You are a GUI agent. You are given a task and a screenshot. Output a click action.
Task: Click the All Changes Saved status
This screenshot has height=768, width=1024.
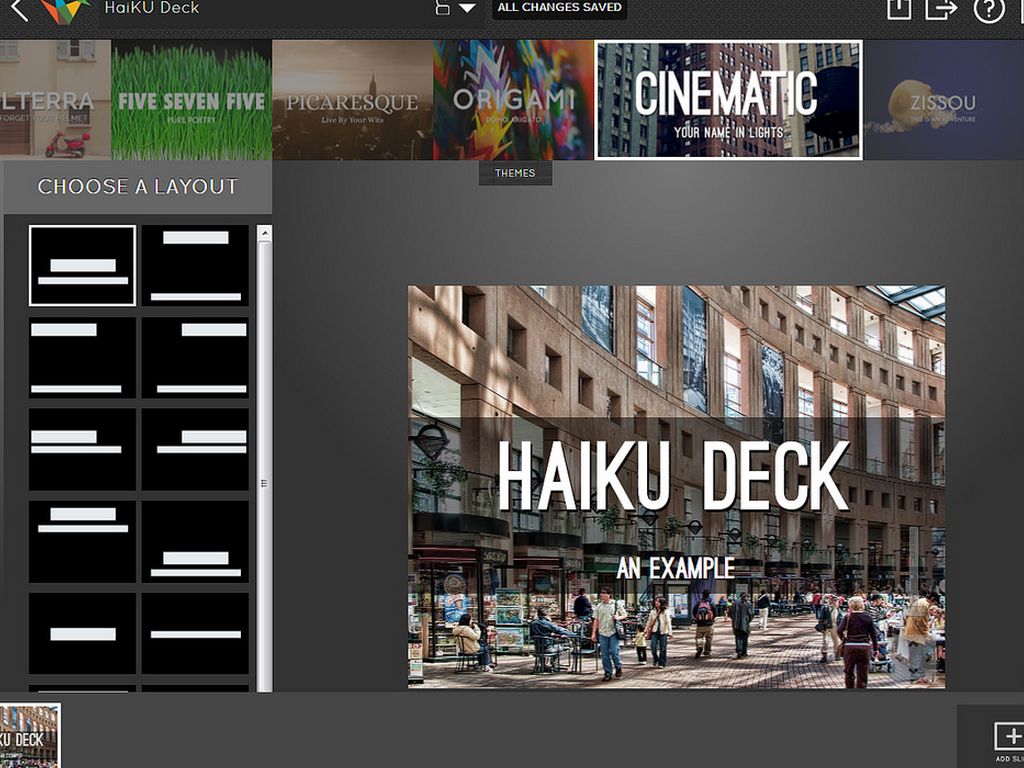[560, 7]
